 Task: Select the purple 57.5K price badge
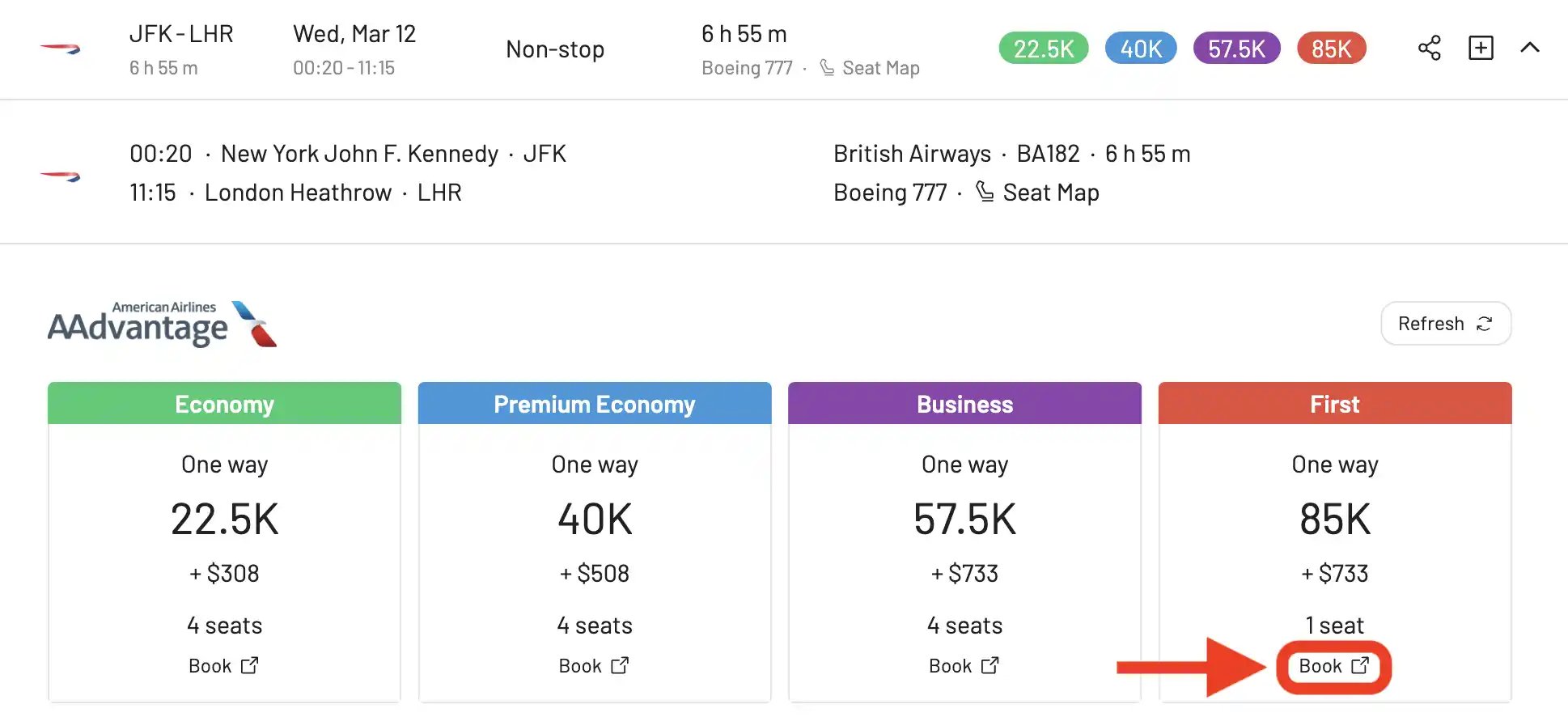tap(1236, 49)
